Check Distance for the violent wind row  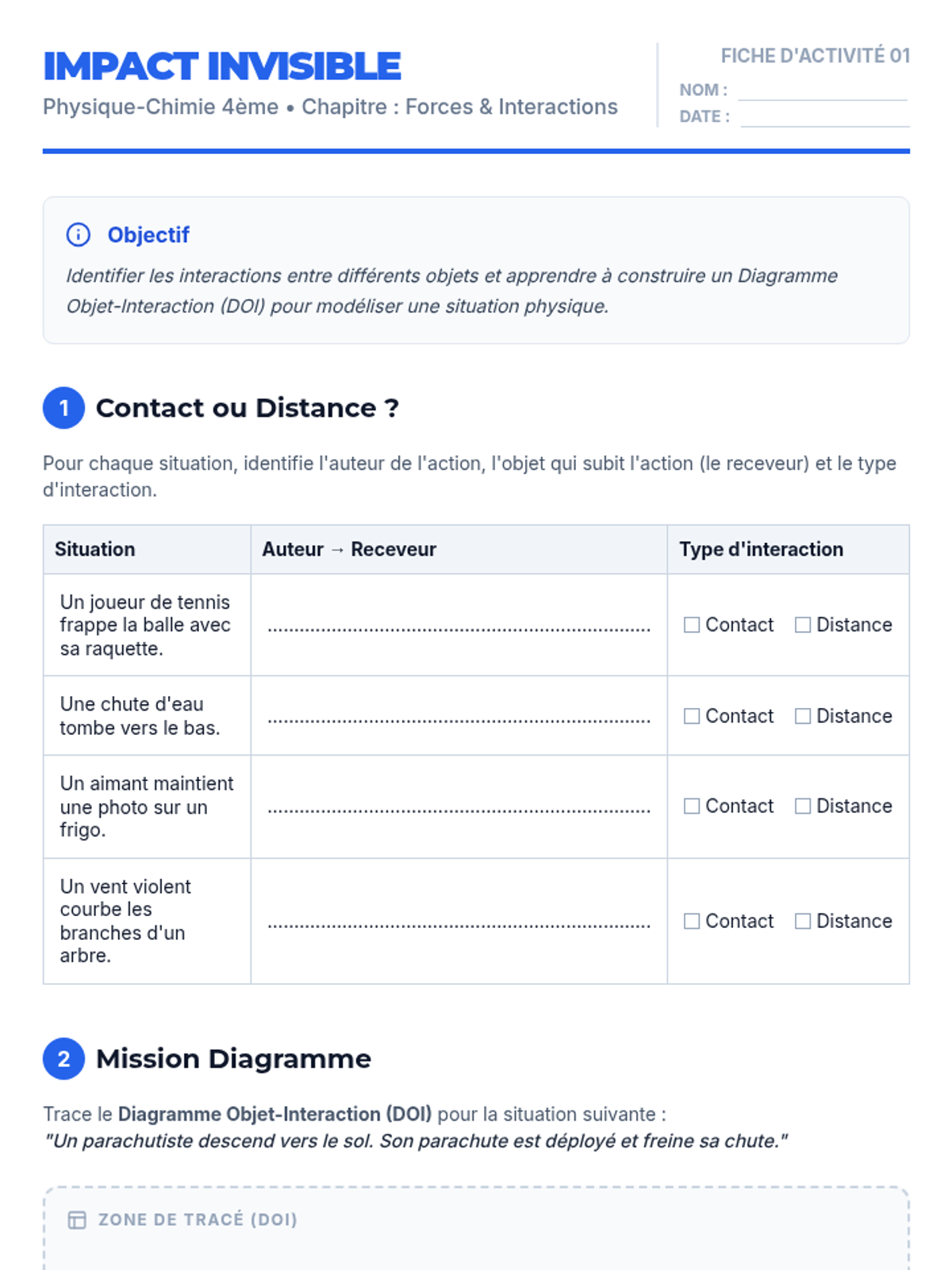pos(803,921)
